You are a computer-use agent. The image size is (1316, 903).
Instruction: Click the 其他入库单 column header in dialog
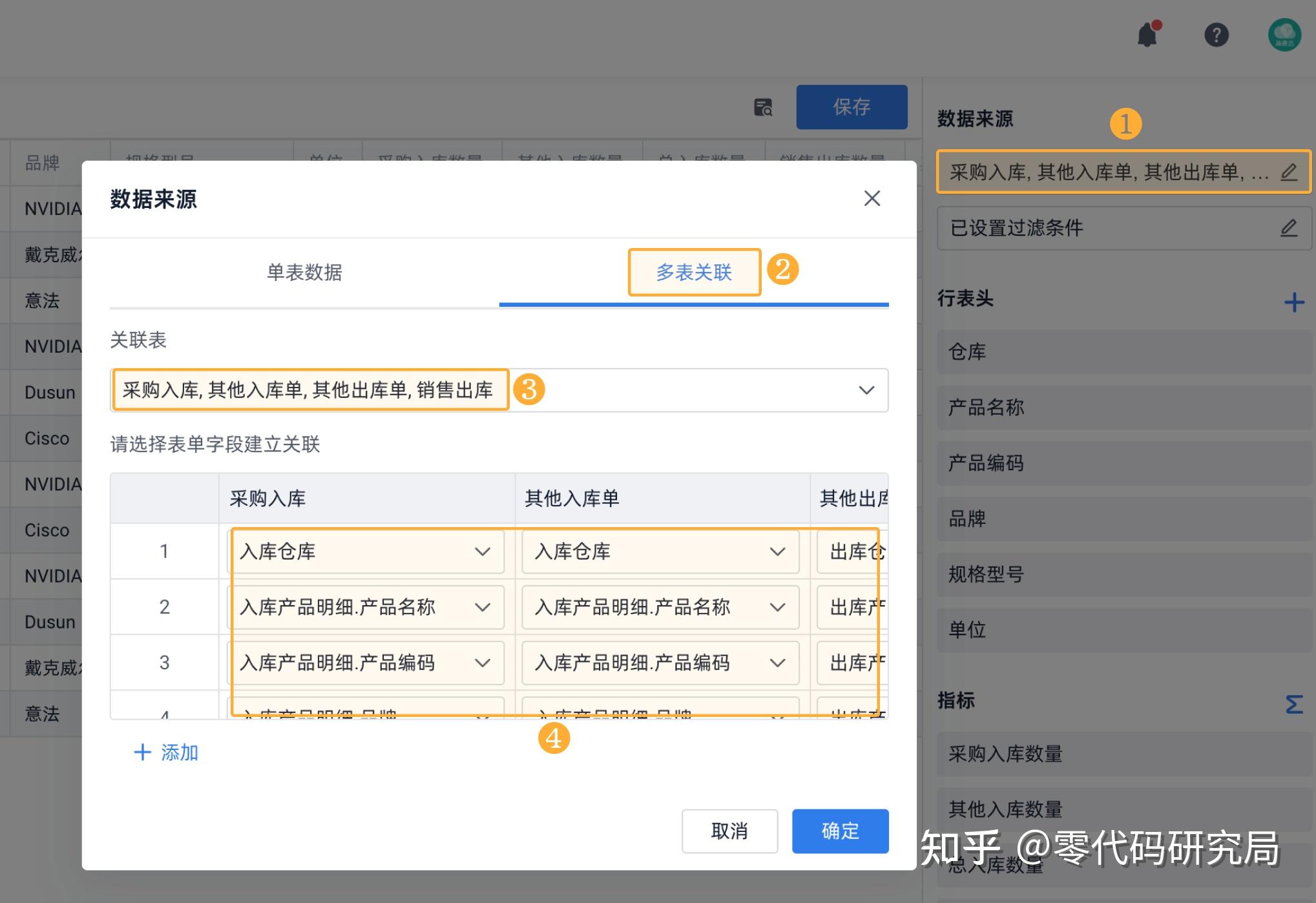662,498
